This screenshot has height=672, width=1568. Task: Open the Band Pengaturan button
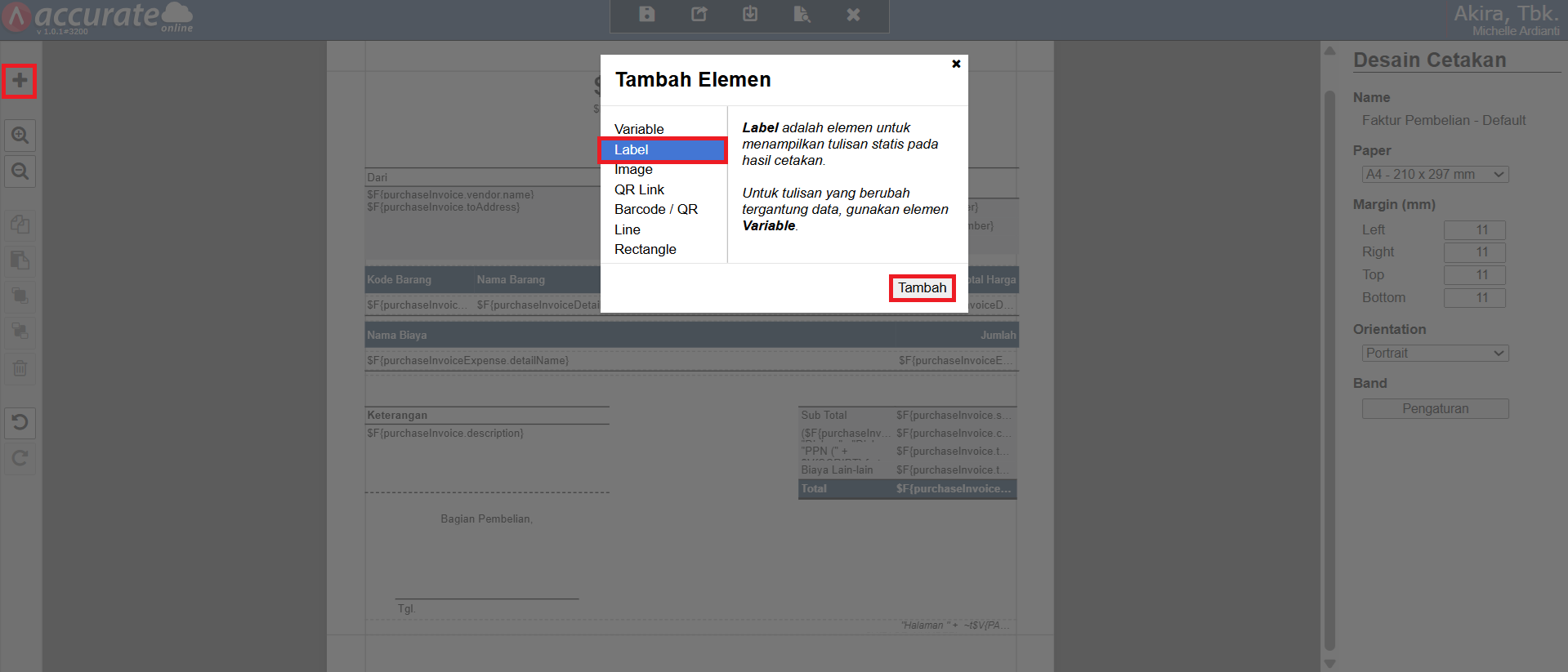[x=1435, y=409]
